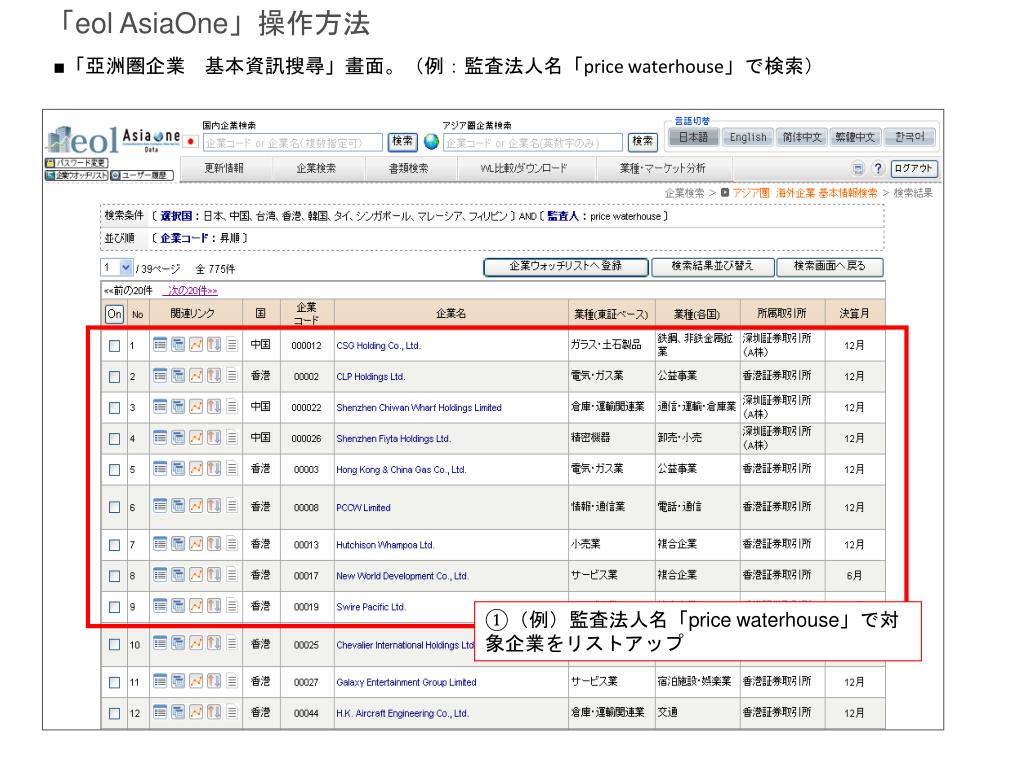The height and width of the screenshot is (768, 1024).
Task: Check the Shenzhen Fiyta Holdings row checkbox
Action: point(115,439)
